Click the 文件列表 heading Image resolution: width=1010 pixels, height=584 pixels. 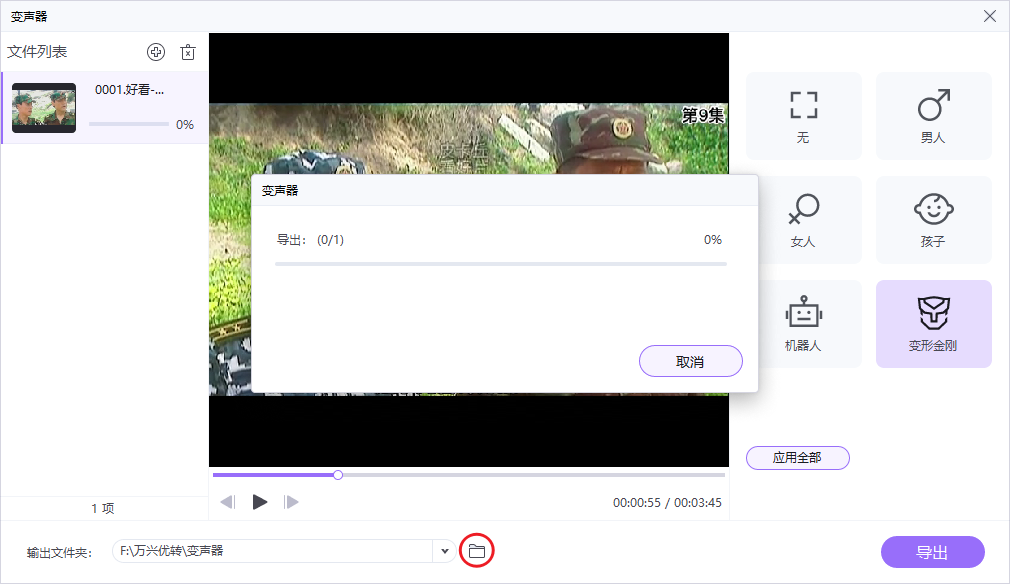pos(37,52)
